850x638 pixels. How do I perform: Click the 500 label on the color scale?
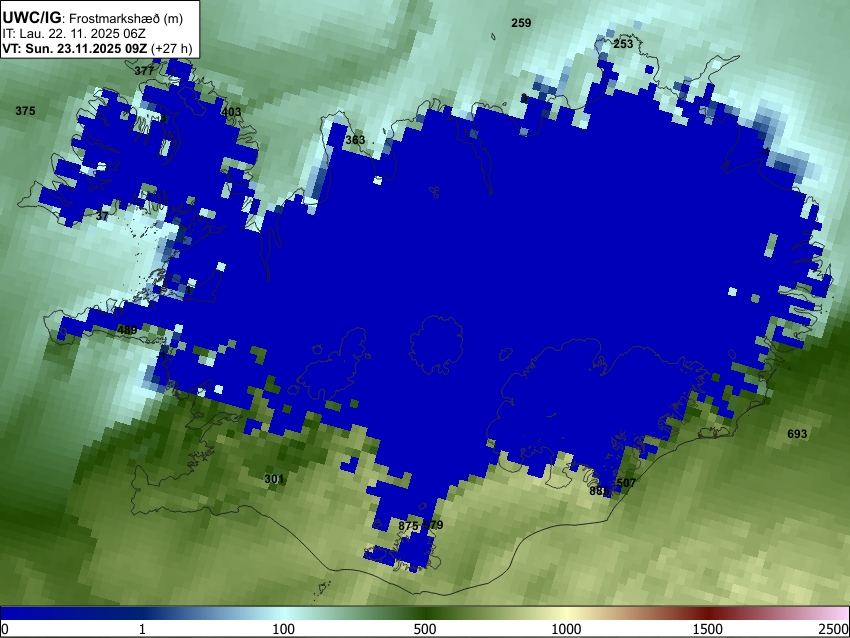pyautogui.click(x=424, y=629)
